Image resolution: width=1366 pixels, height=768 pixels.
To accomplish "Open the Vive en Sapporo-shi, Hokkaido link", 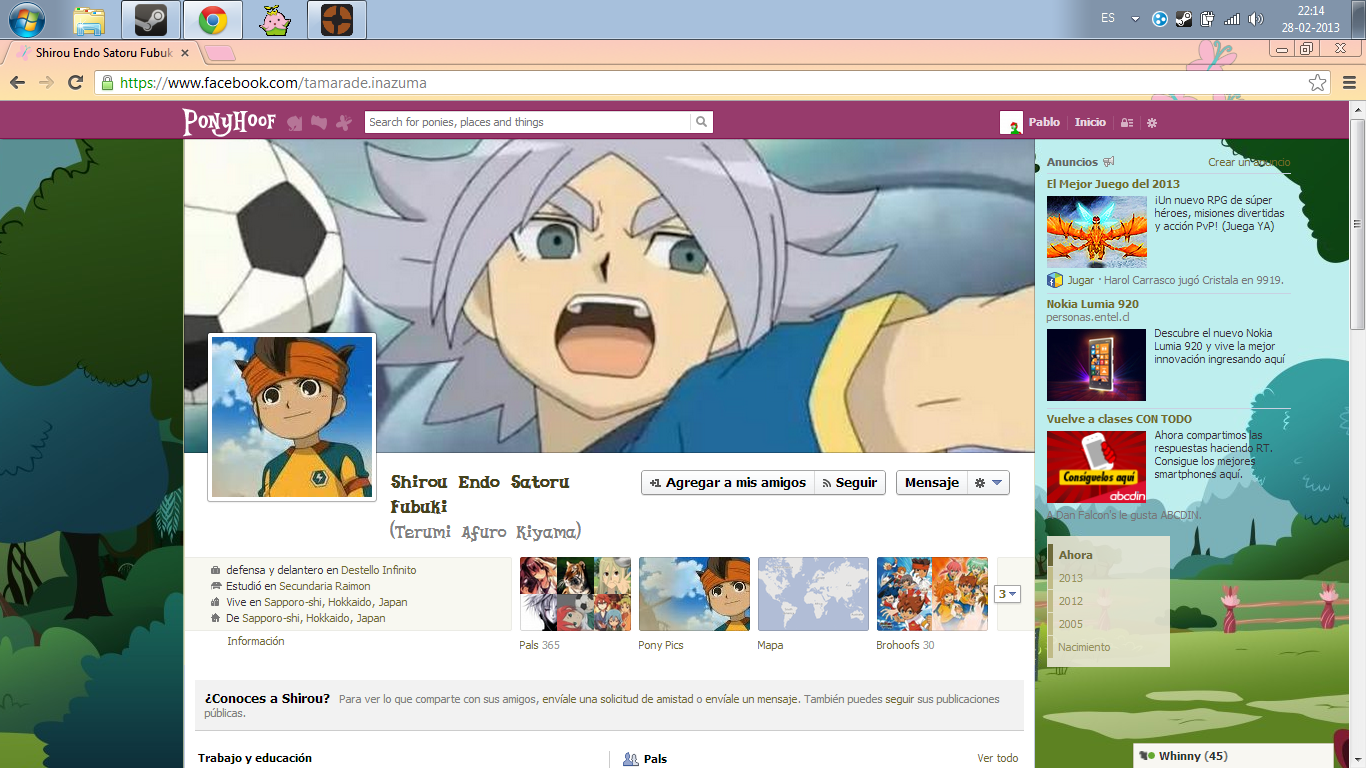I will point(336,602).
